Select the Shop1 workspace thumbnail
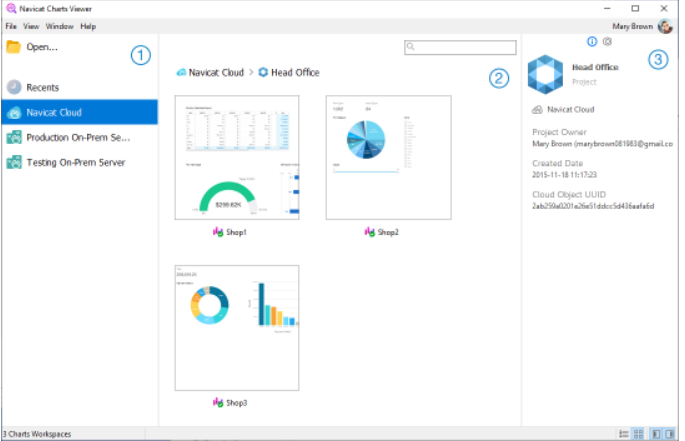Screen dimensions: 685x441 (237, 157)
